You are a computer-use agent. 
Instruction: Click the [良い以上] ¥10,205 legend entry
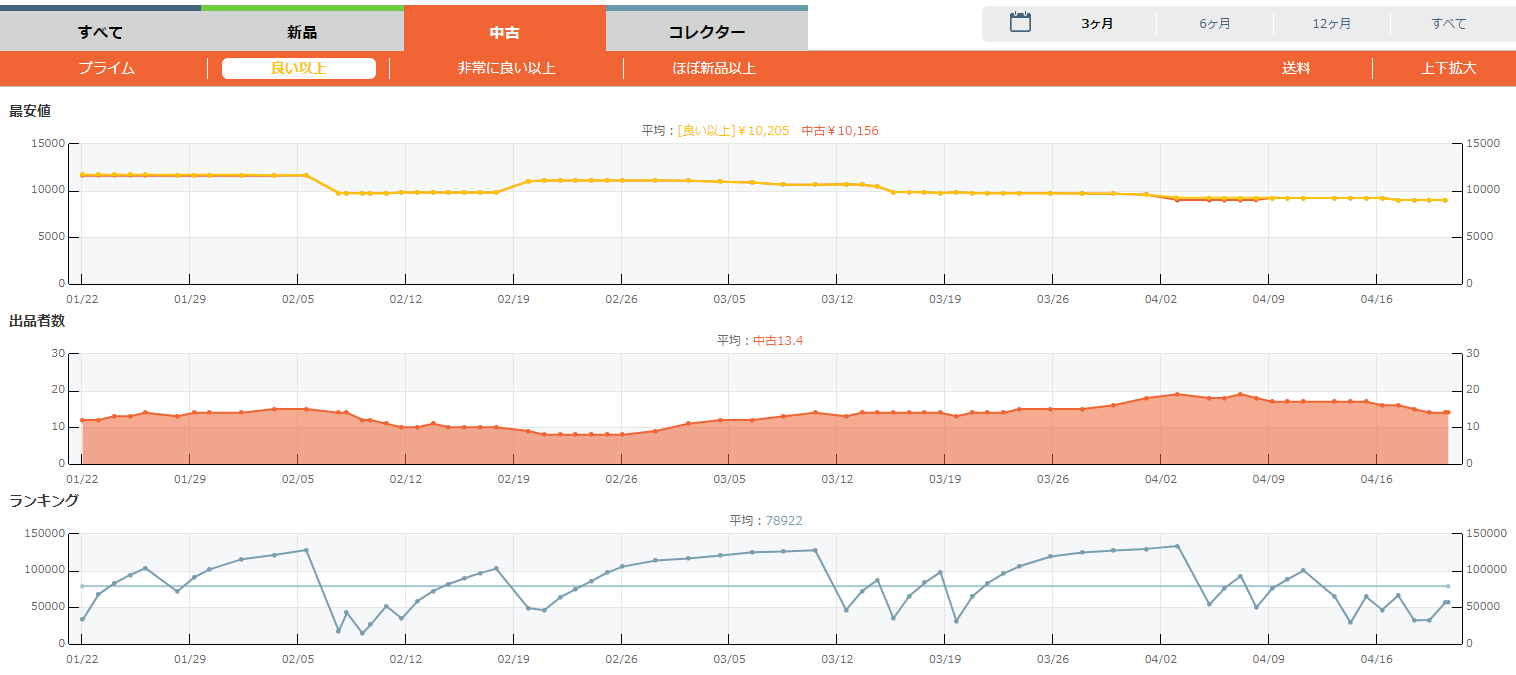pos(733,131)
